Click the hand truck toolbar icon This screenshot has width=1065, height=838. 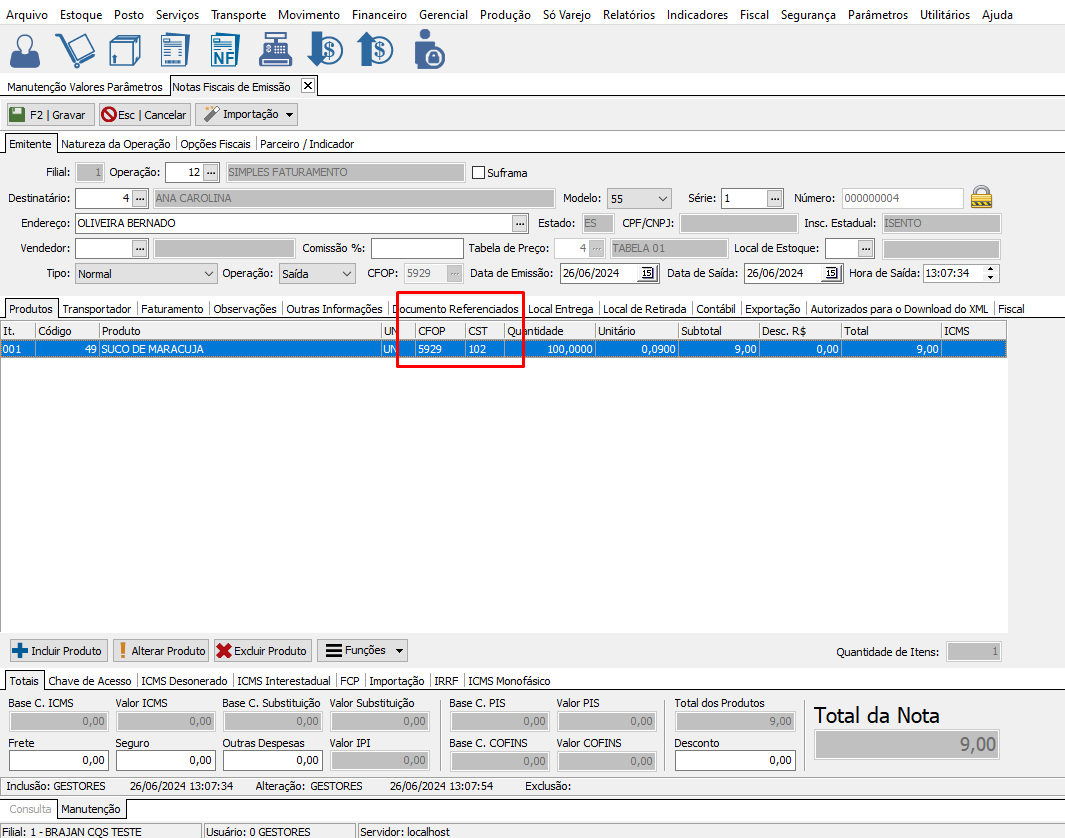point(75,50)
